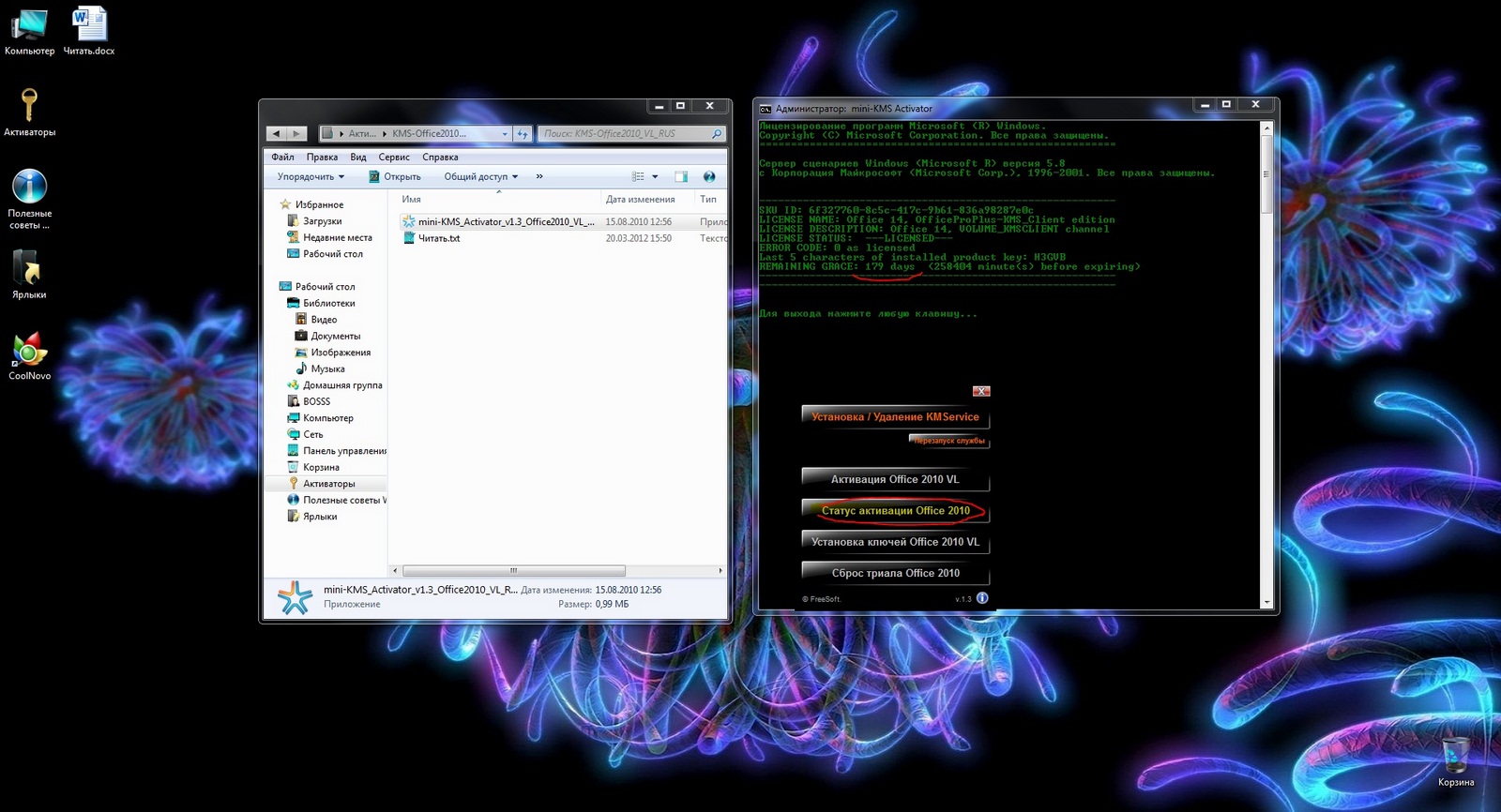
Task: Click the mini-KMS Activator vertical scrollbar thumb
Action: pos(1266,175)
